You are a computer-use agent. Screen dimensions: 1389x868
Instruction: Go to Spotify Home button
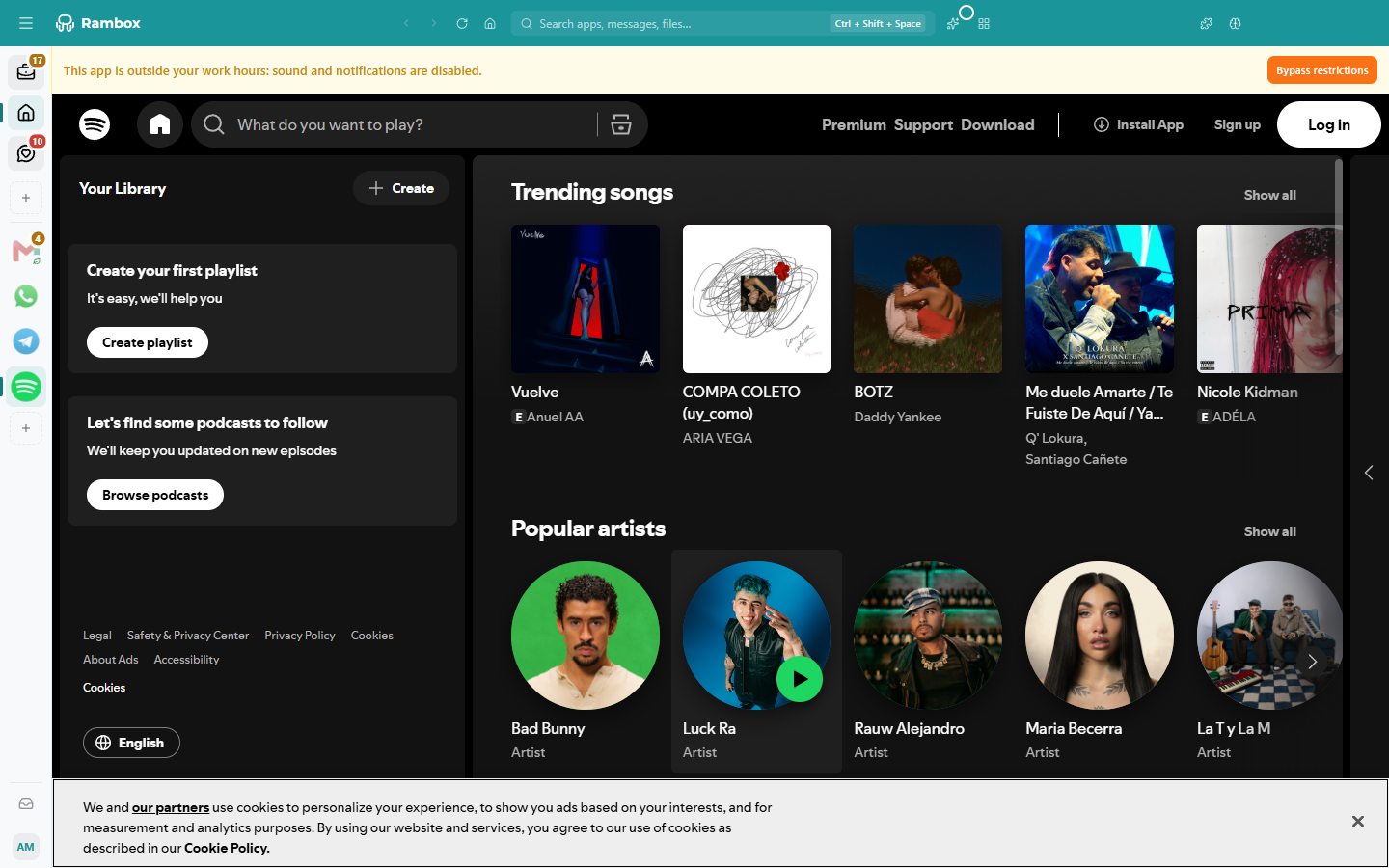160,124
